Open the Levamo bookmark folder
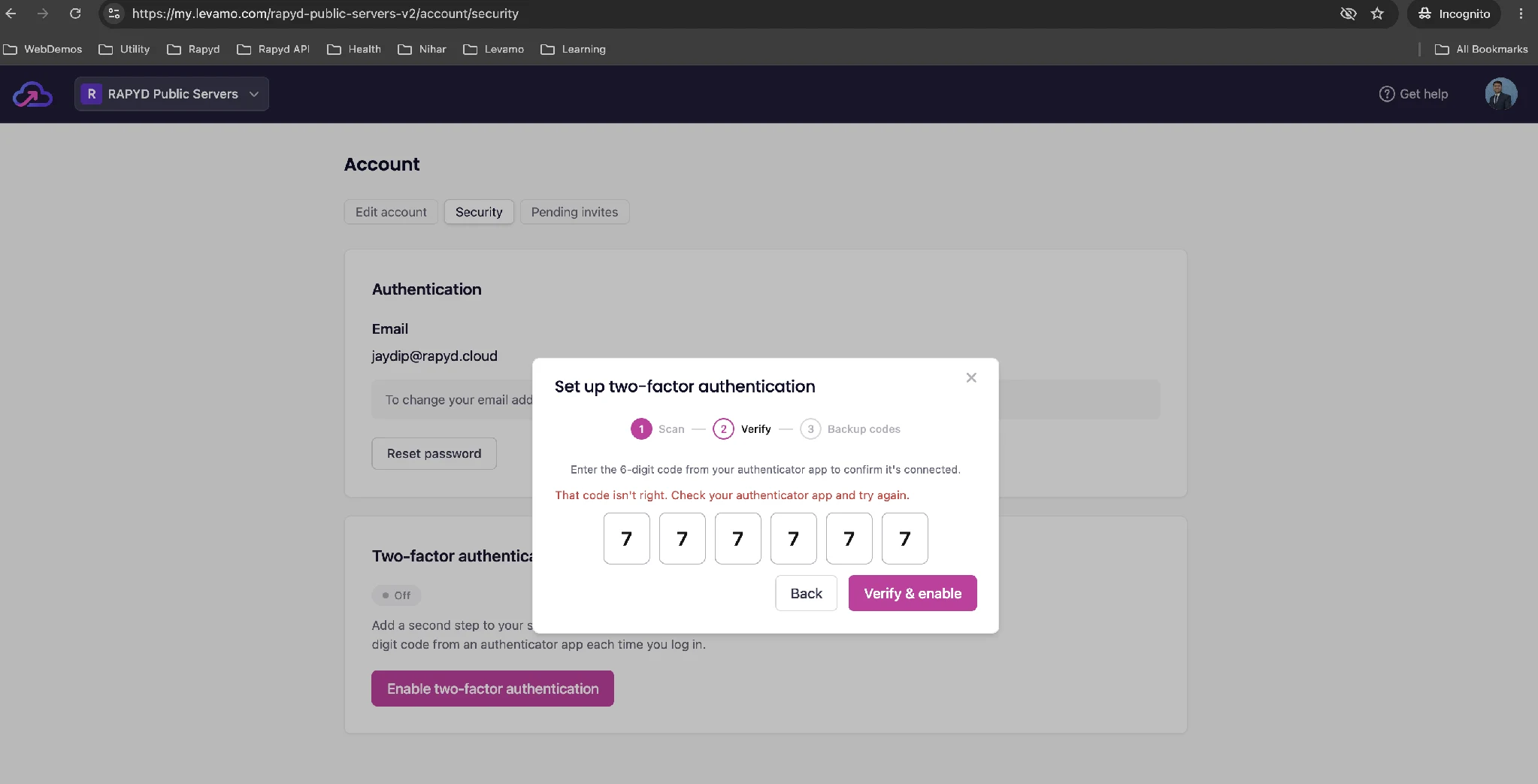 494,49
